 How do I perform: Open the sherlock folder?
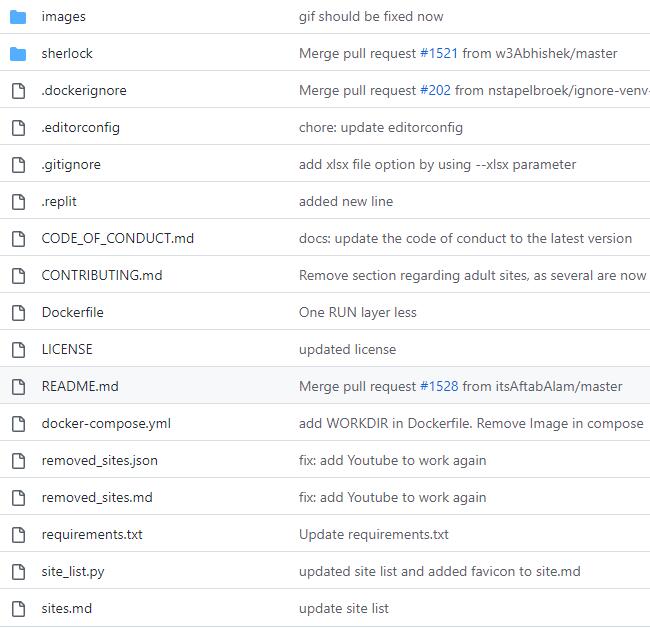click(67, 53)
